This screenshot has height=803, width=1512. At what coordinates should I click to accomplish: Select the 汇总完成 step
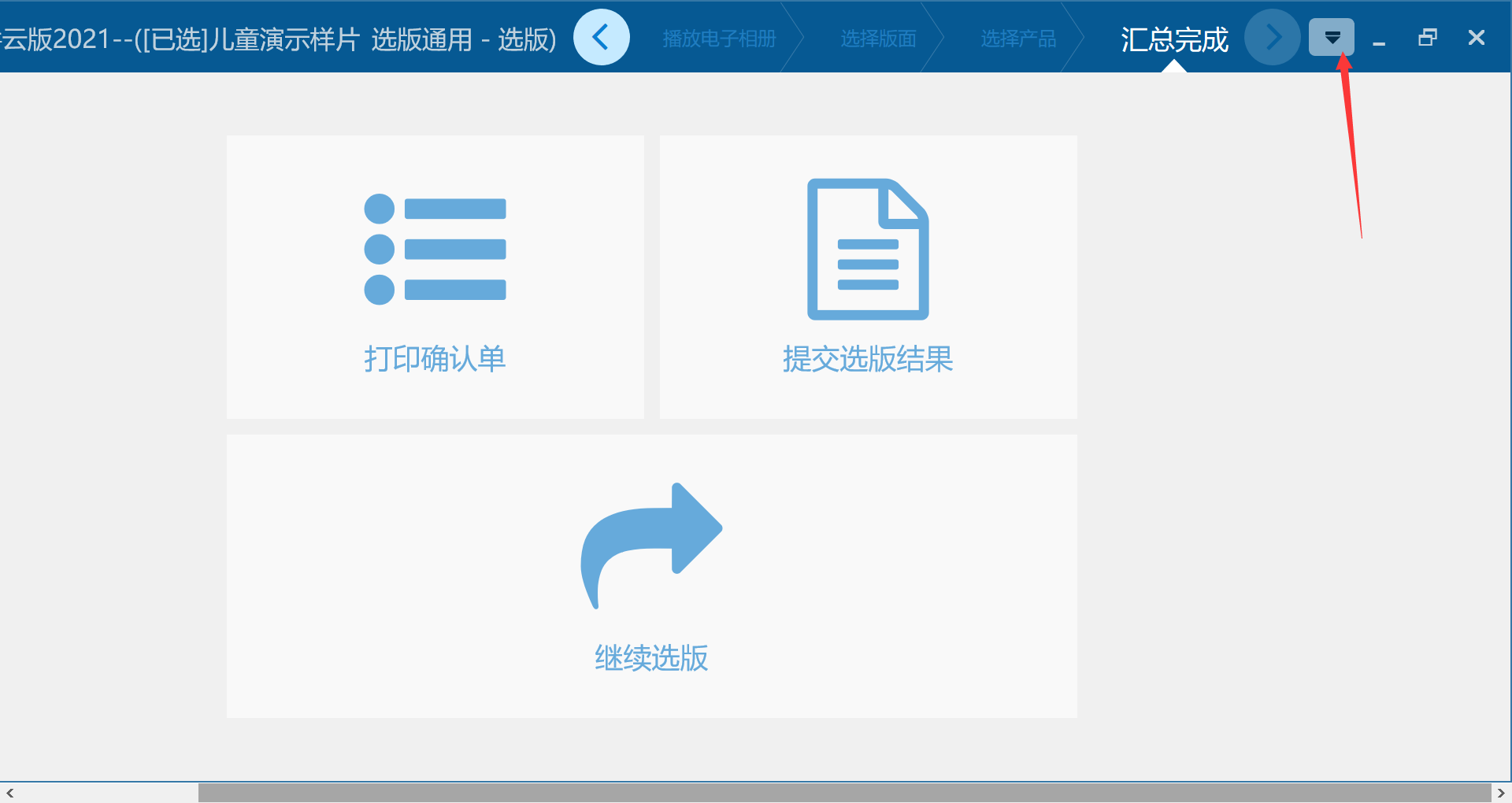pyautogui.click(x=1173, y=39)
